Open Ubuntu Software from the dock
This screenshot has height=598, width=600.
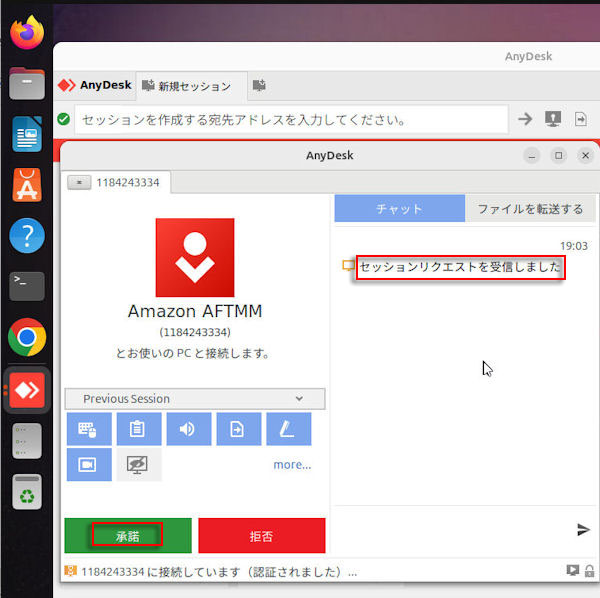[x=27, y=185]
